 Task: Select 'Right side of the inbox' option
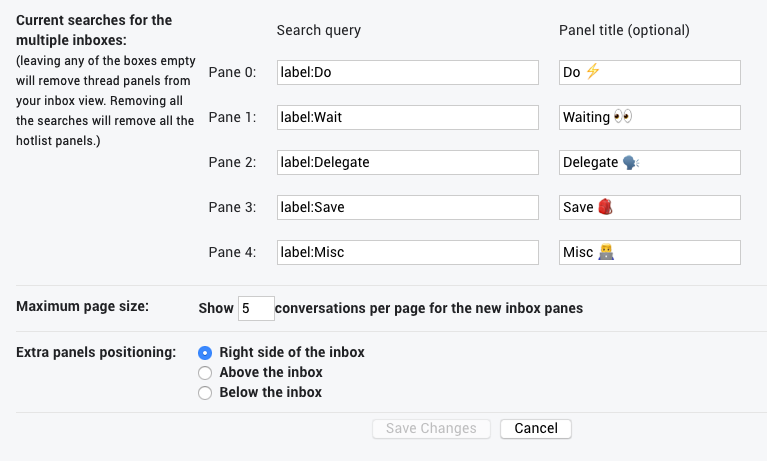[205, 353]
